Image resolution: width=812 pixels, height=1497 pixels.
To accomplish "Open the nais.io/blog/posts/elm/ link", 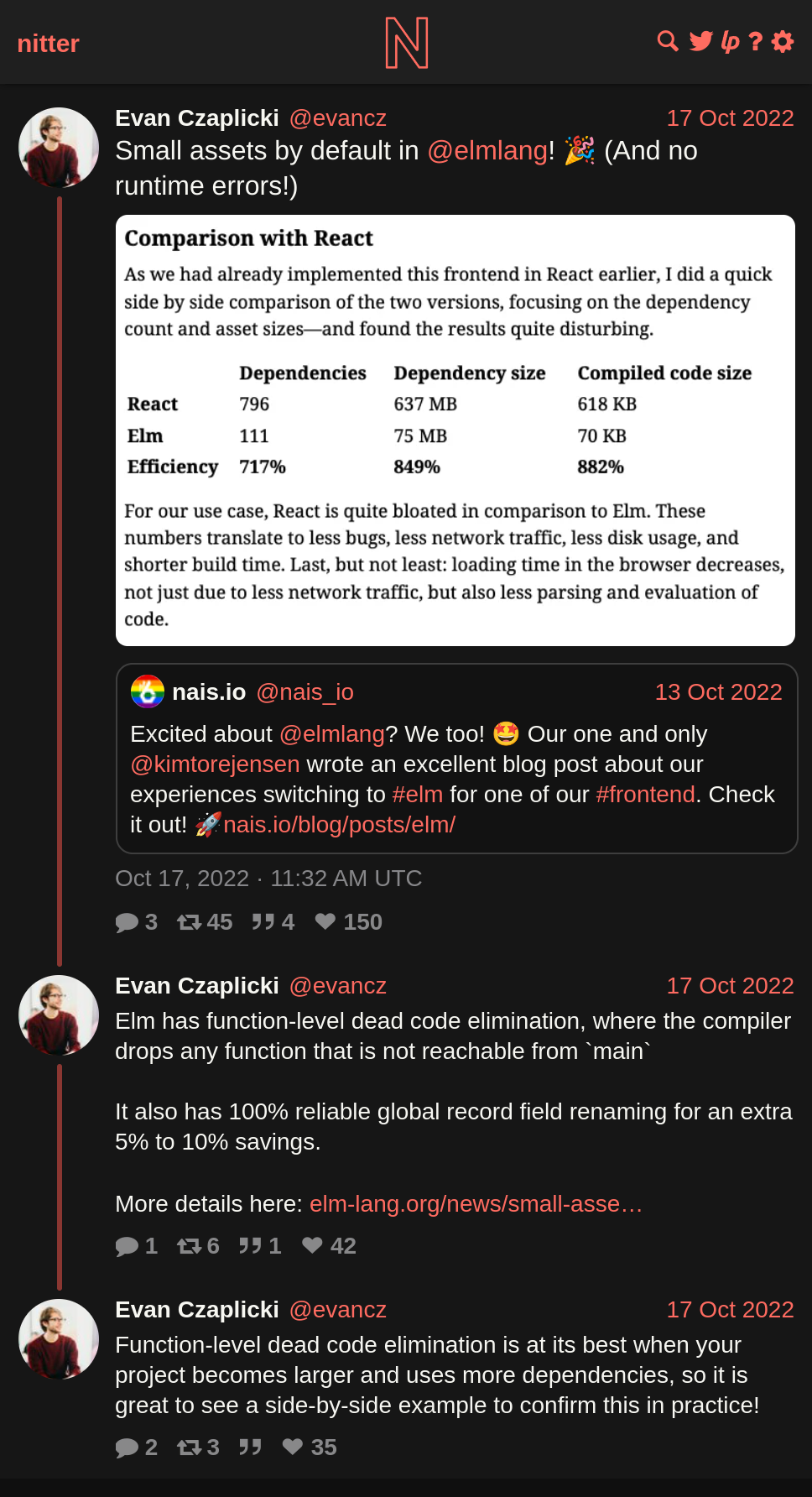I will (339, 825).
